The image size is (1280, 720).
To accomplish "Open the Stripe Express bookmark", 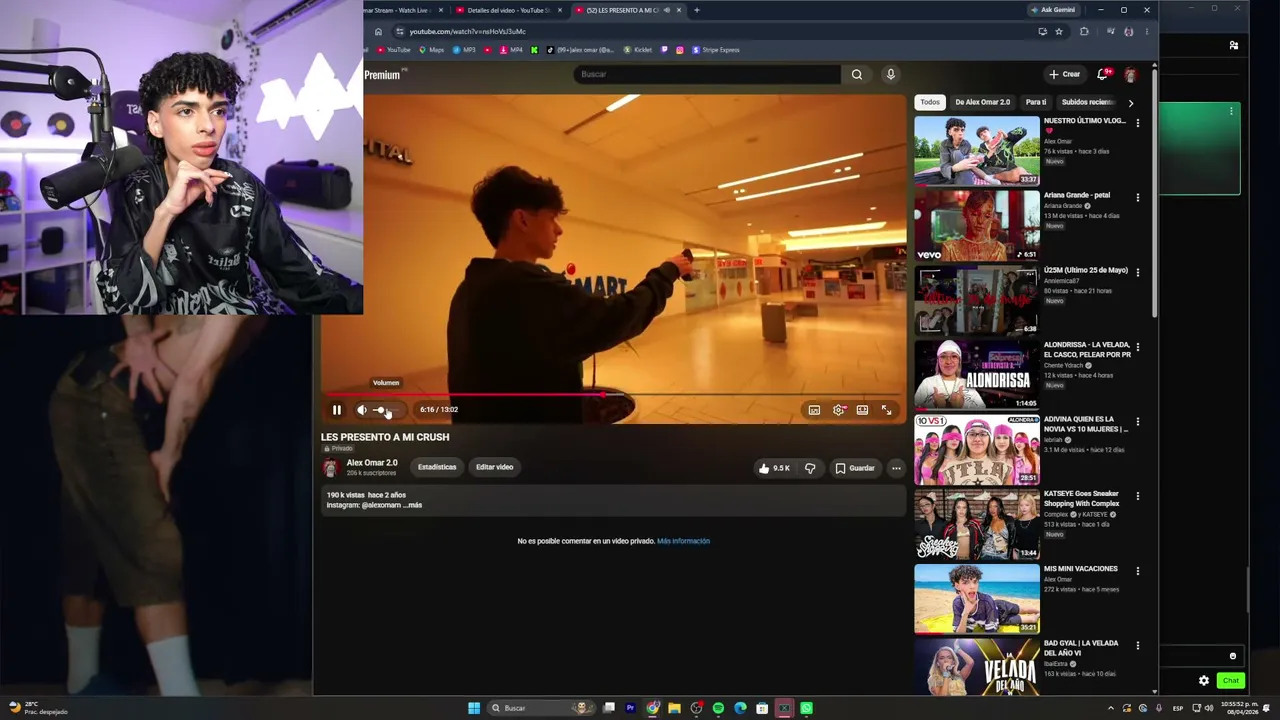I will tap(716, 50).
